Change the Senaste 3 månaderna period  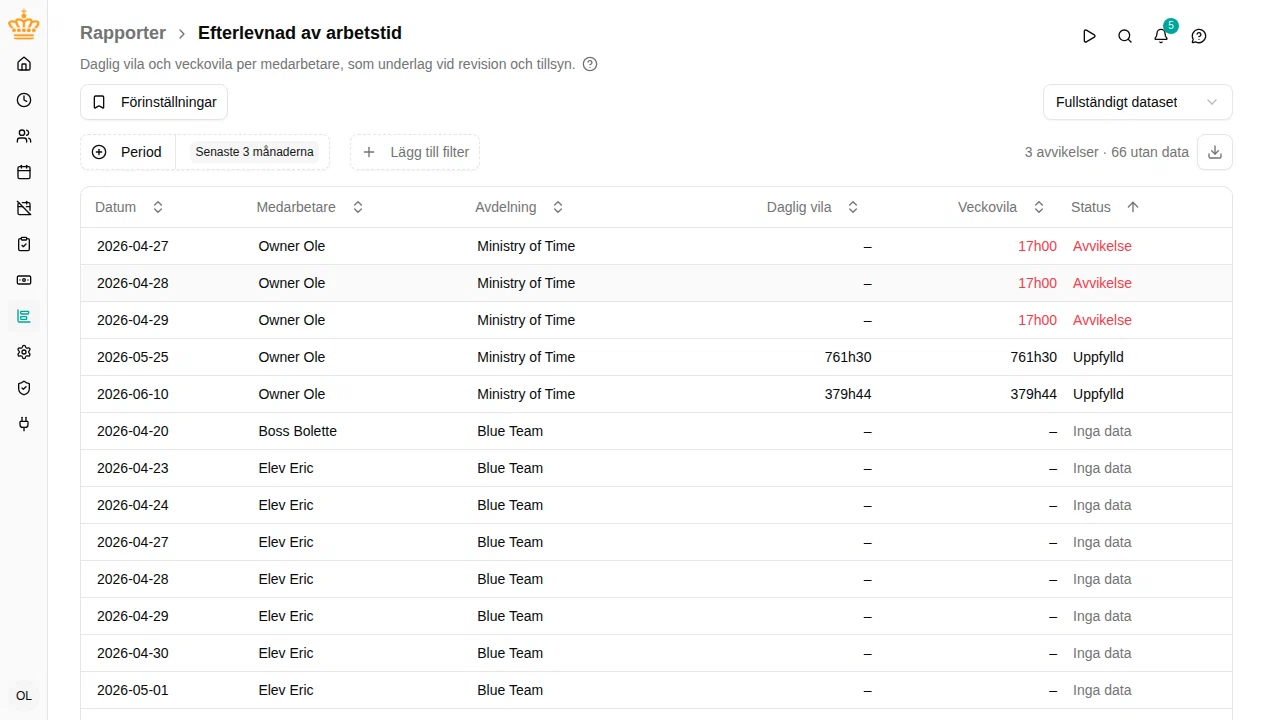point(254,152)
